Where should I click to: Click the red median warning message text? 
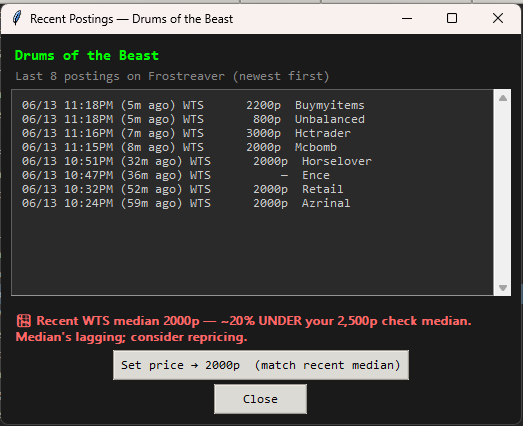pos(243,329)
